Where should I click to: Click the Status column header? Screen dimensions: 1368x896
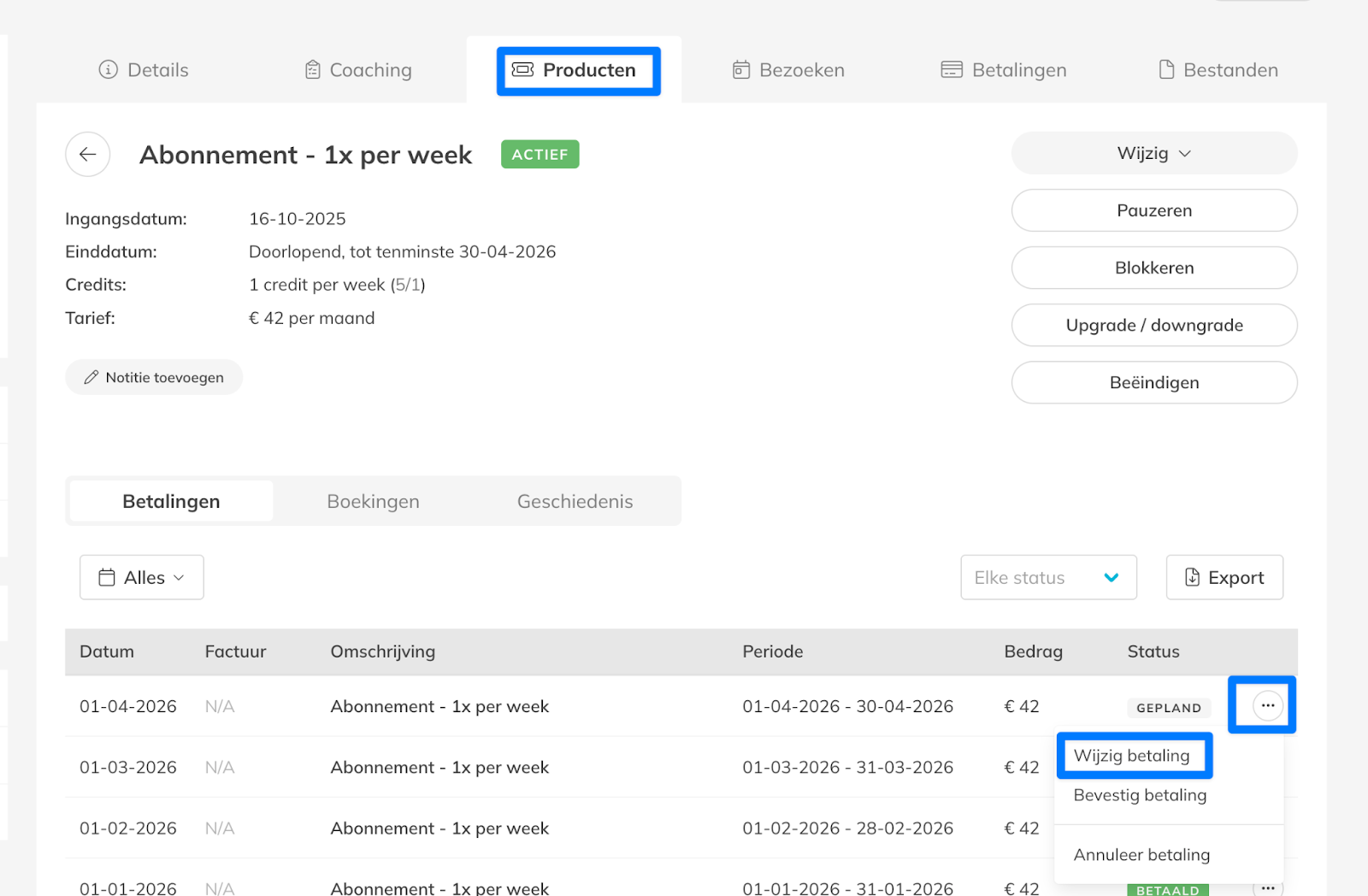tap(1153, 652)
